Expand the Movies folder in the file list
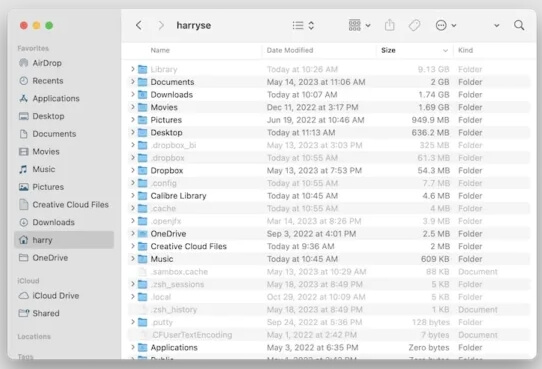 point(133,107)
